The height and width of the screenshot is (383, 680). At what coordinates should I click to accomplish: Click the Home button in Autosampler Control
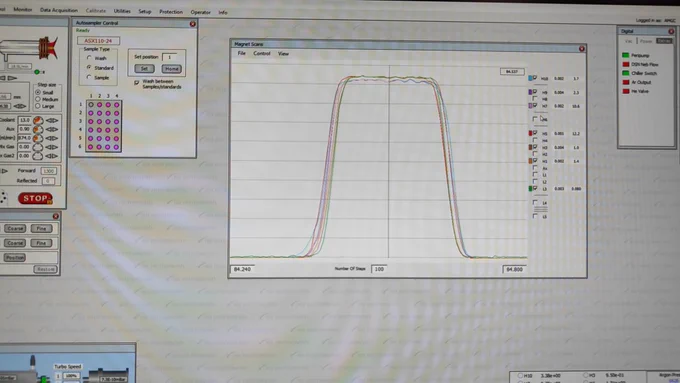(171, 69)
